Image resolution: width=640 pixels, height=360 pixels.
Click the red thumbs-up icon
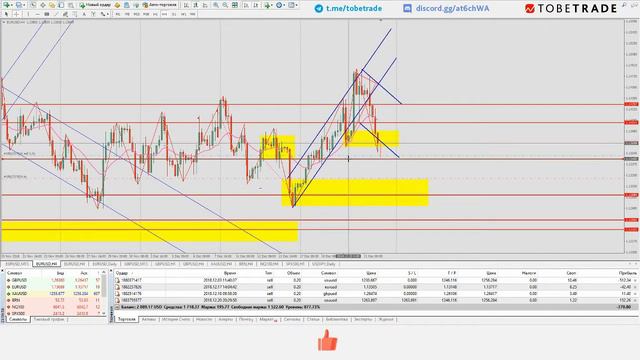coord(327,340)
